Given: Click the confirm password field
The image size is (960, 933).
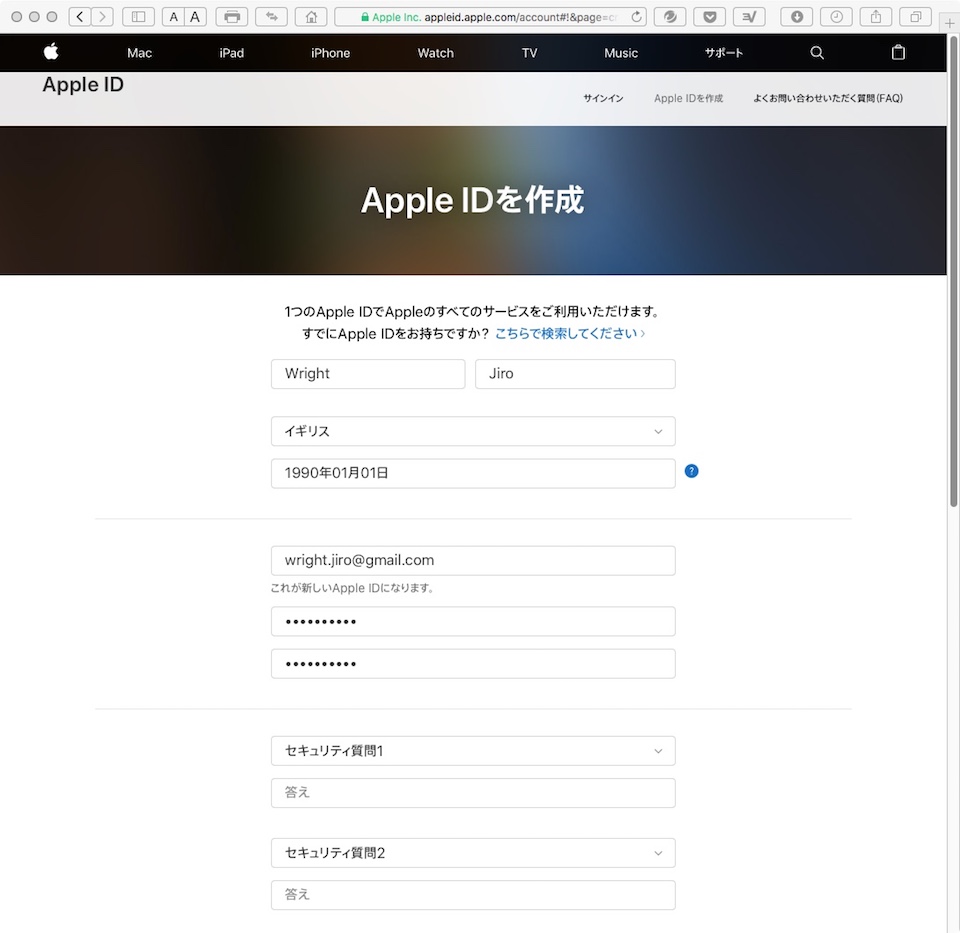Looking at the screenshot, I should click(x=473, y=664).
